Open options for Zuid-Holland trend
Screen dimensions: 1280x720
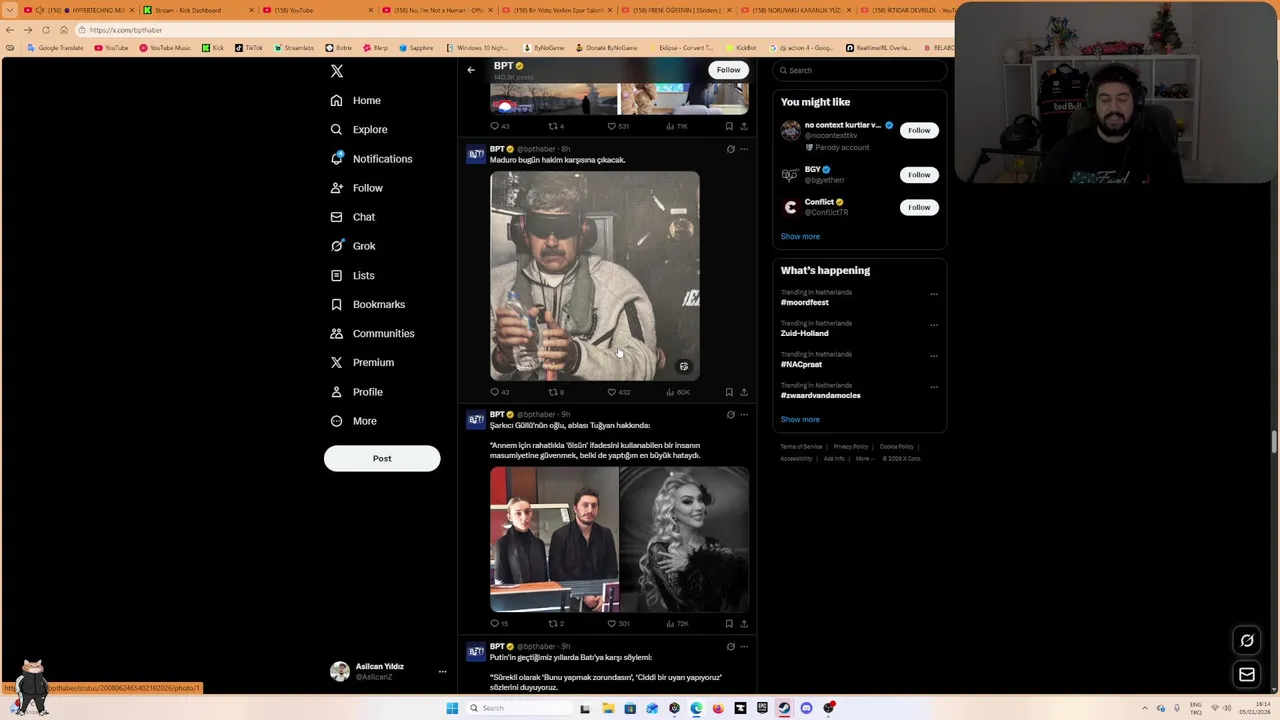[934, 325]
